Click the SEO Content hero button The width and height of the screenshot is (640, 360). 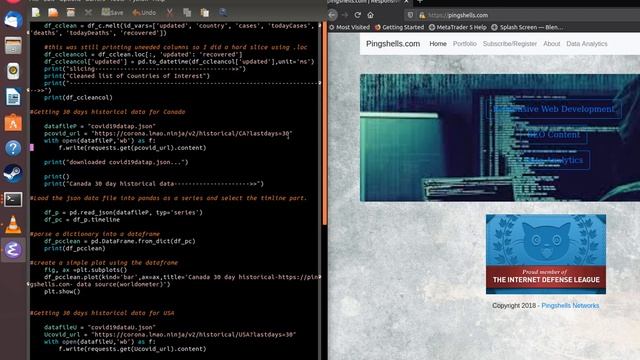[x=553, y=135]
